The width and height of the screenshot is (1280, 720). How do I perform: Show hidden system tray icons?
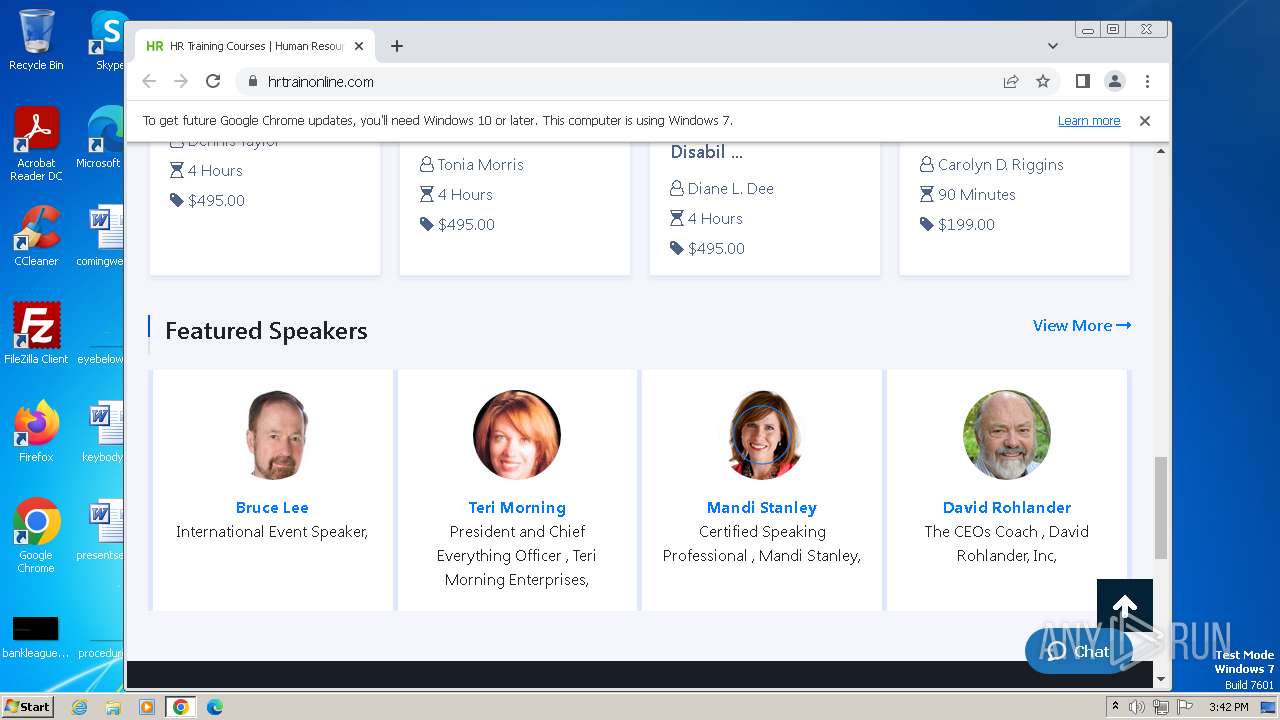tap(1115, 707)
